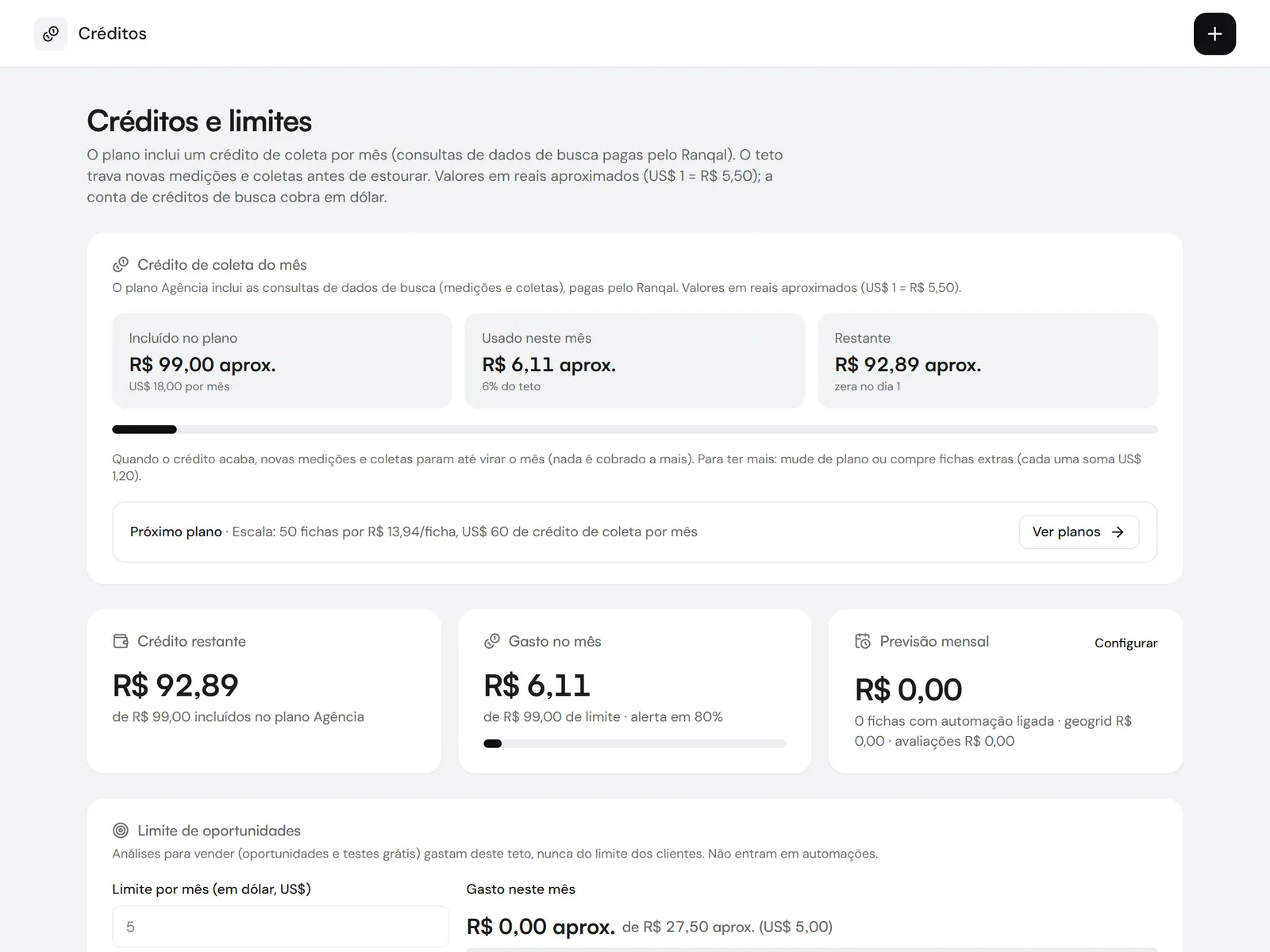Focus the Limite por mês input field
This screenshot has height=952, width=1270.
click(x=280, y=927)
